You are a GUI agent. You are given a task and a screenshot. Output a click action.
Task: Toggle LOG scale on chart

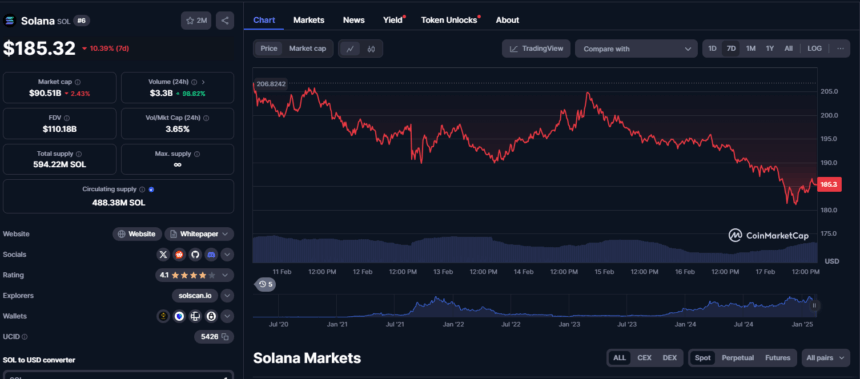pos(814,48)
